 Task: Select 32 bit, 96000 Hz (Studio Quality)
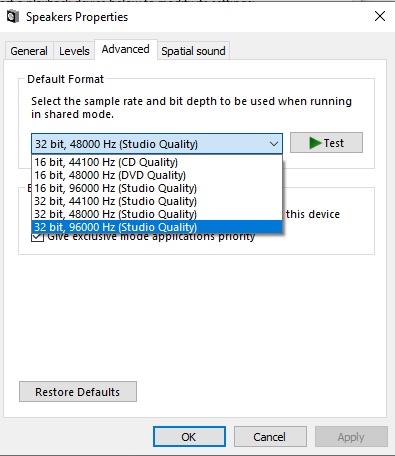[x=157, y=227]
